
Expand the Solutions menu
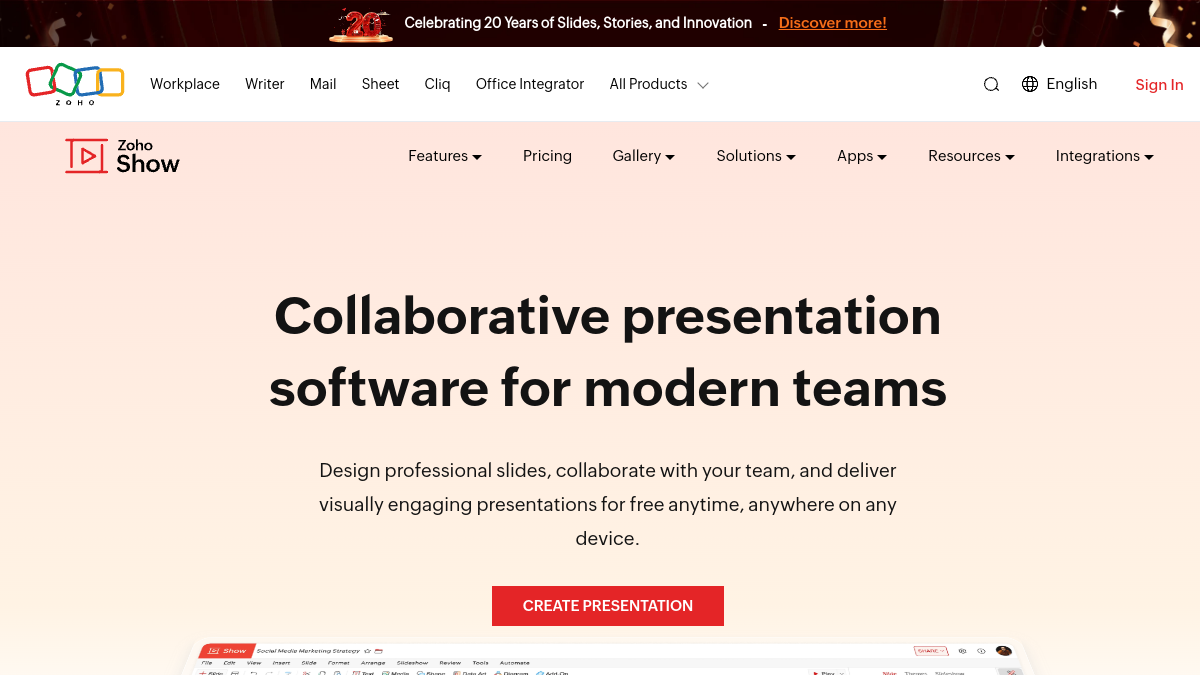[x=756, y=156]
